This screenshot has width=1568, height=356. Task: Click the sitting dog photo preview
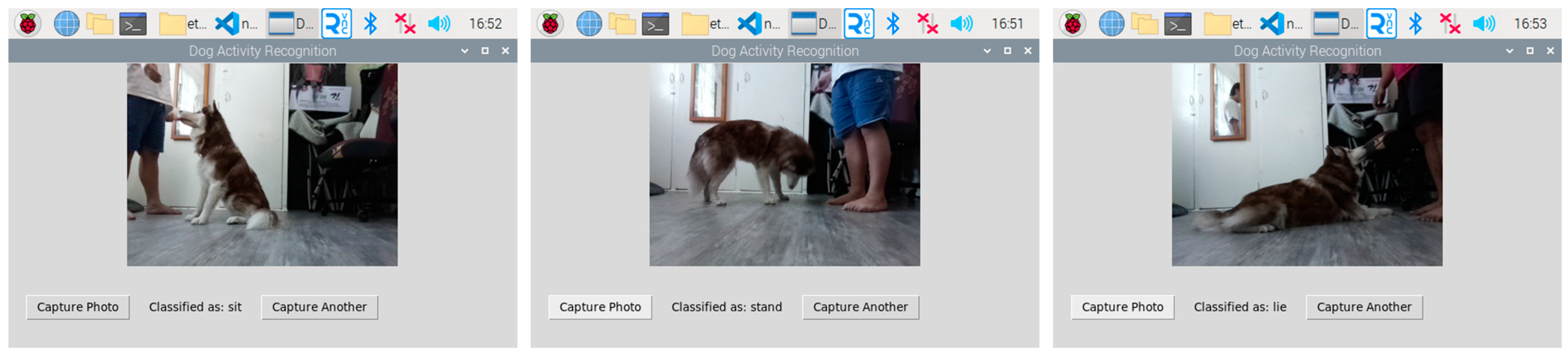coord(262,165)
